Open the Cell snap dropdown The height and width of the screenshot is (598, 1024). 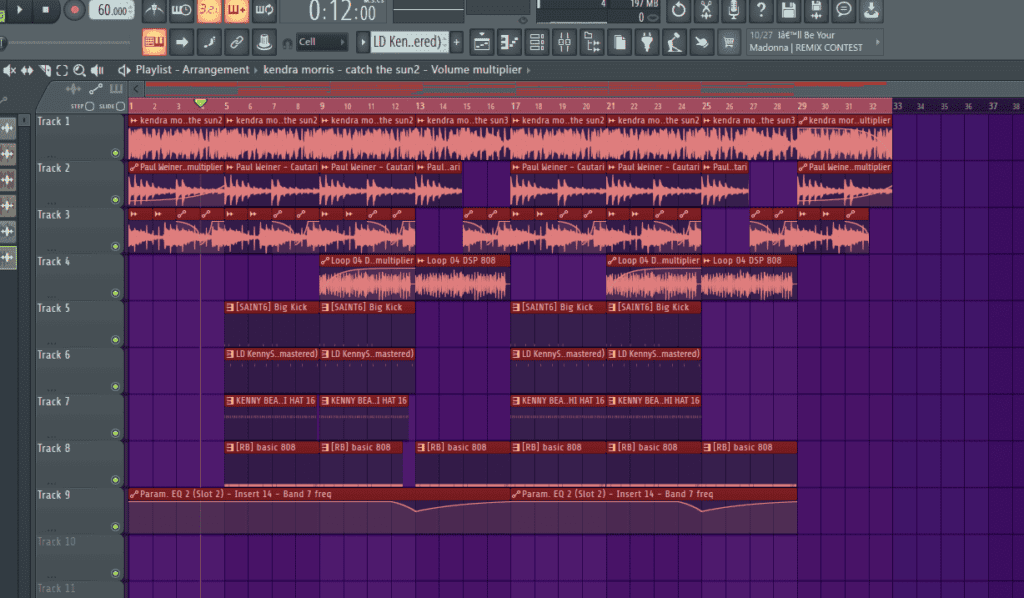[322, 42]
